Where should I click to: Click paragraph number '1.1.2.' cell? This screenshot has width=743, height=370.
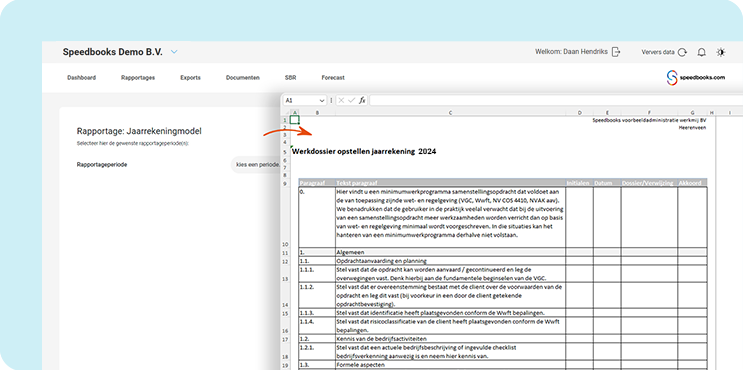coord(317,296)
